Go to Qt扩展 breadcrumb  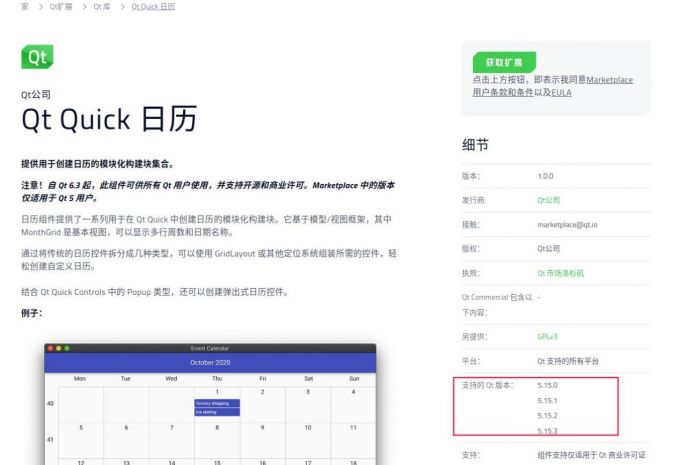pyautogui.click(x=61, y=7)
